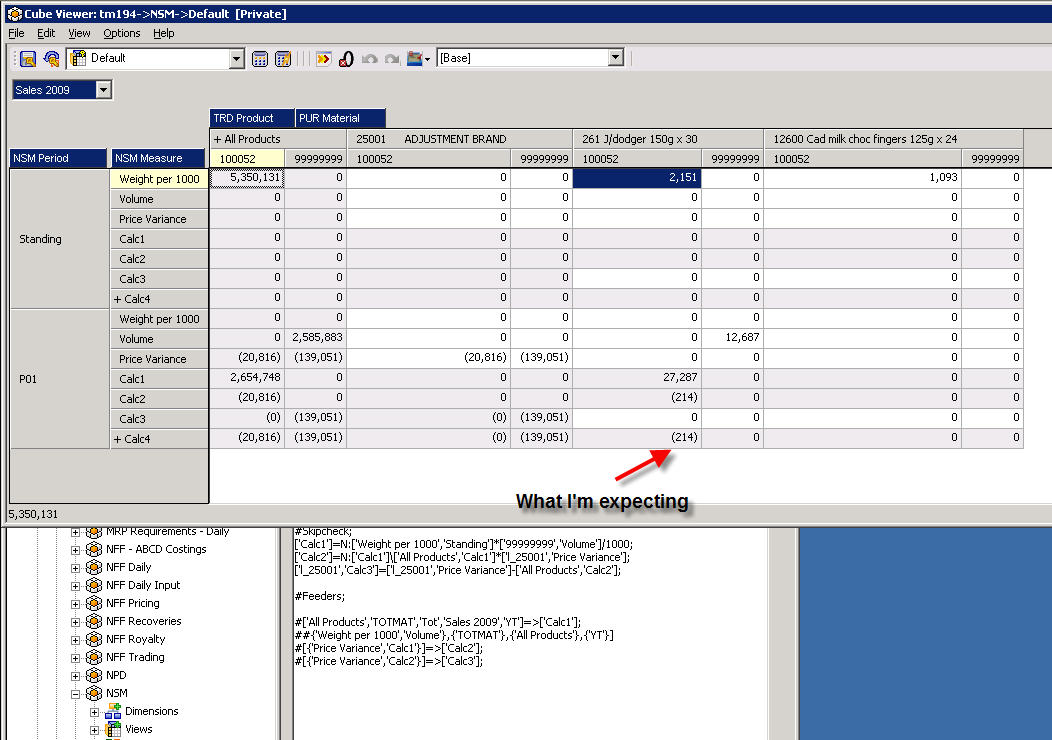Select the 12,687 Volume cell
The image size is (1052, 740).
pyautogui.click(x=733, y=337)
